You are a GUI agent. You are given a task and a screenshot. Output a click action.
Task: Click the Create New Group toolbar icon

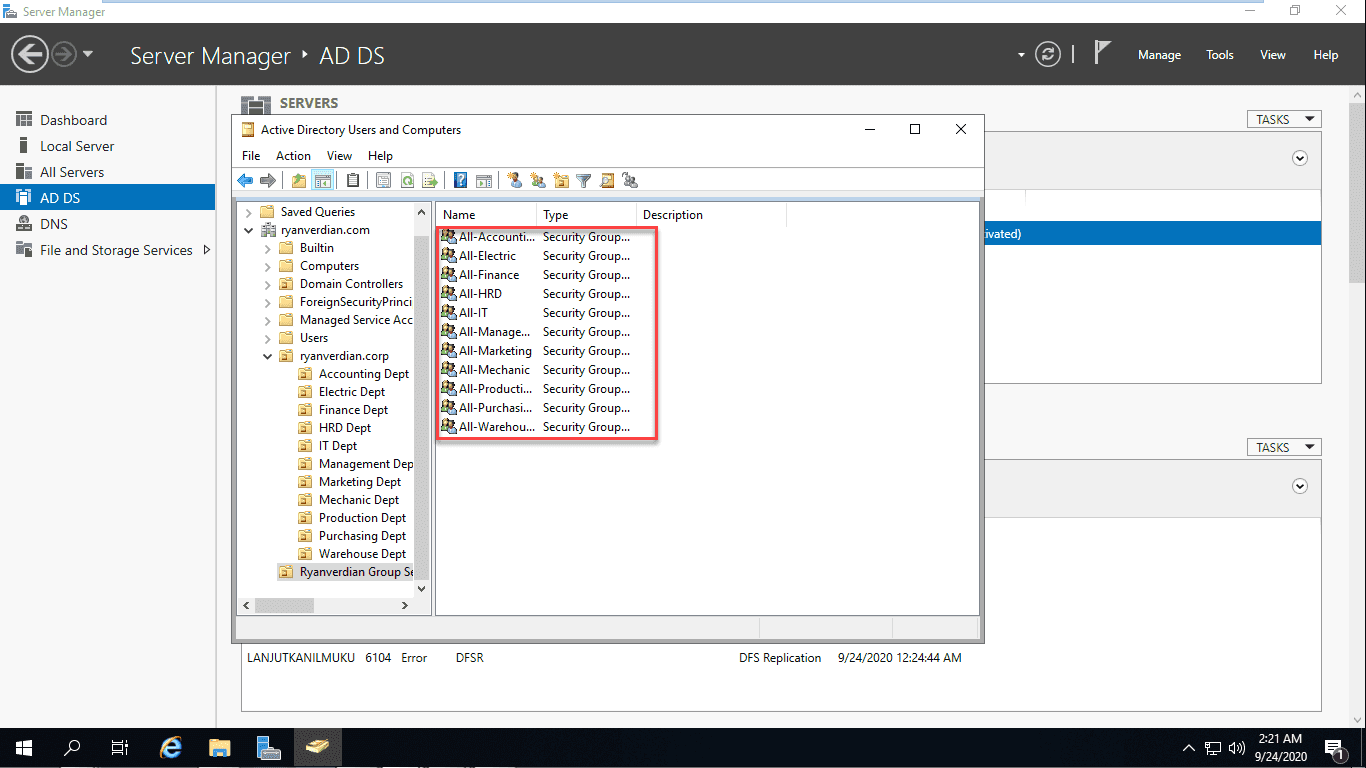tap(538, 181)
